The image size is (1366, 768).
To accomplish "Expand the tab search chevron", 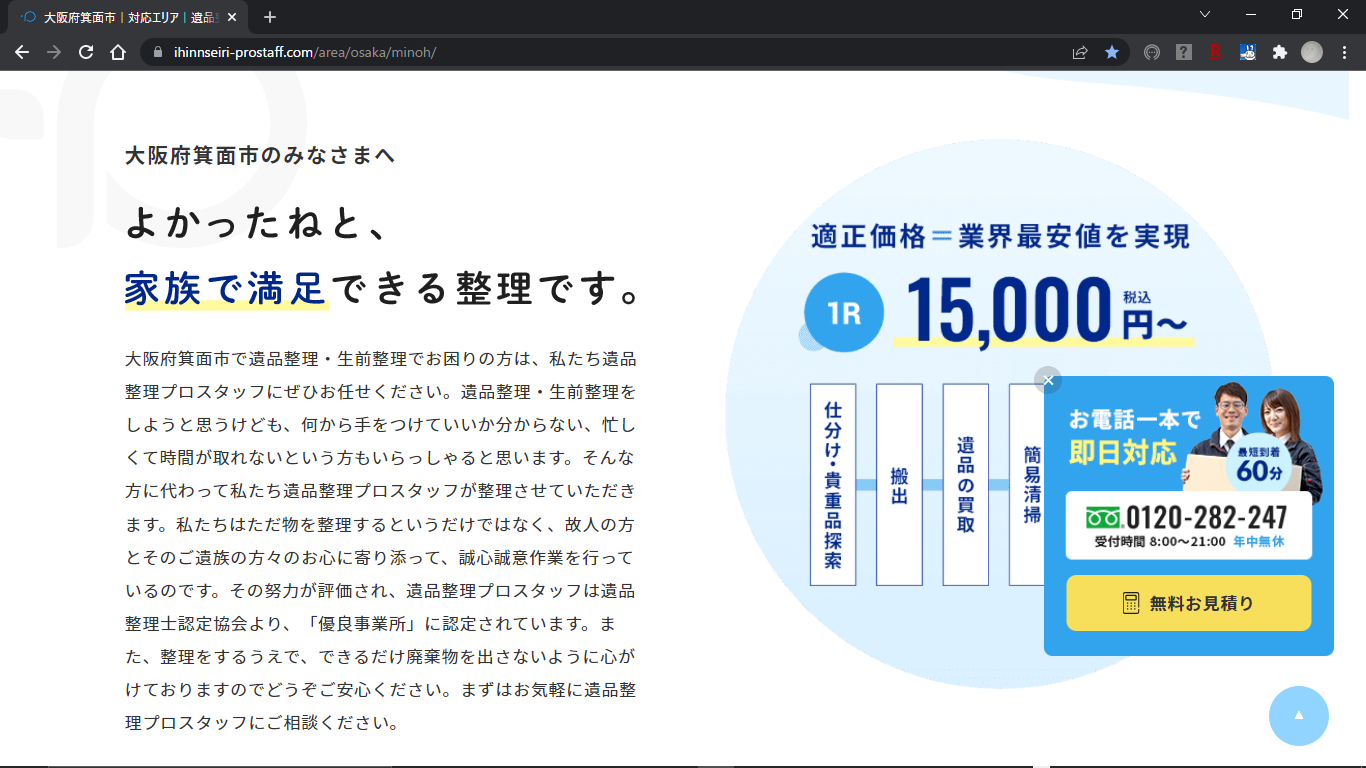I will (1205, 15).
